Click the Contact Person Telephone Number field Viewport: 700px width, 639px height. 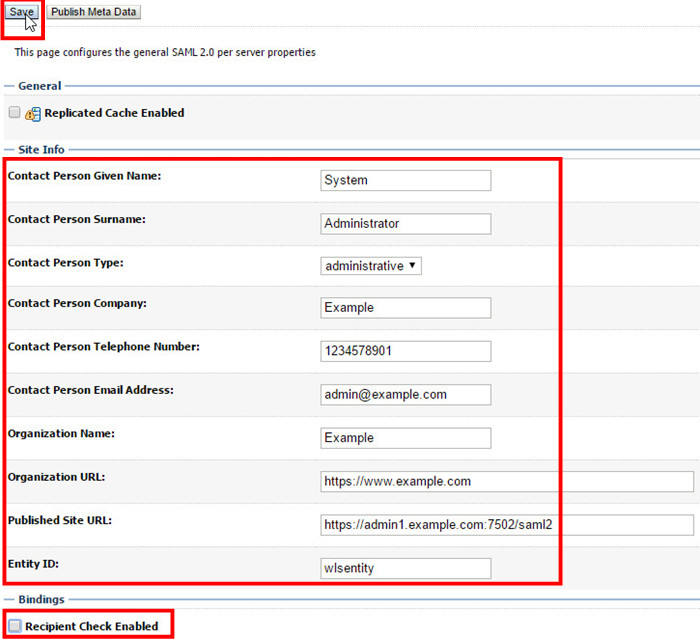pos(406,351)
